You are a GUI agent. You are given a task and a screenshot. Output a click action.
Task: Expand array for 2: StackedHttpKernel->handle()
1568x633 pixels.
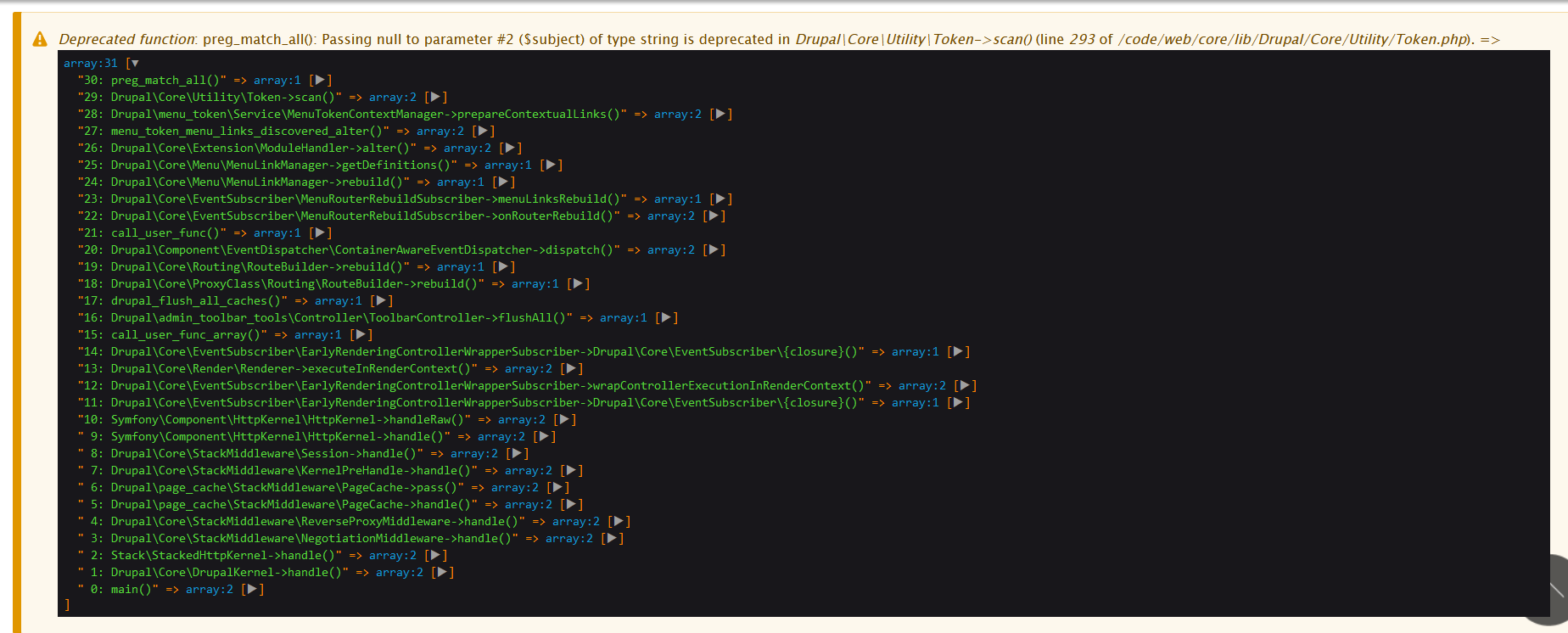pyautogui.click(x=435, y=556)
